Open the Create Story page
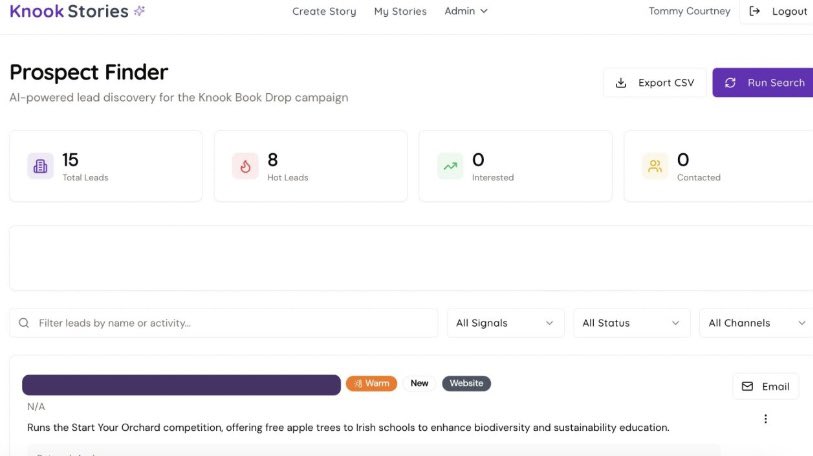 [x=324, y=11]
